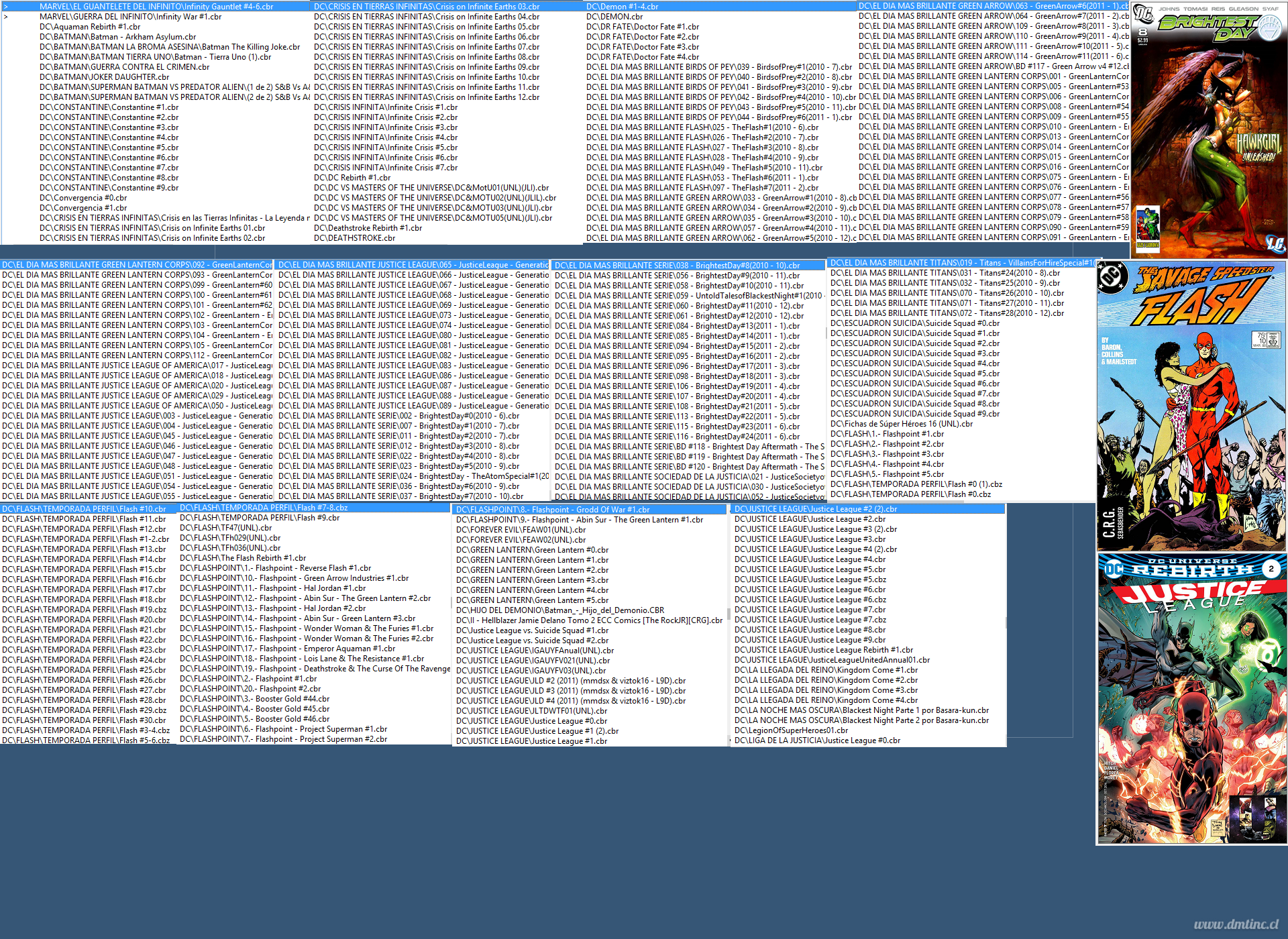Select BD #117 - Green Arrow v4 #12 row
Image resolution: width=1288 pixels, height=939 pixels.
click(x=994, y=66)
